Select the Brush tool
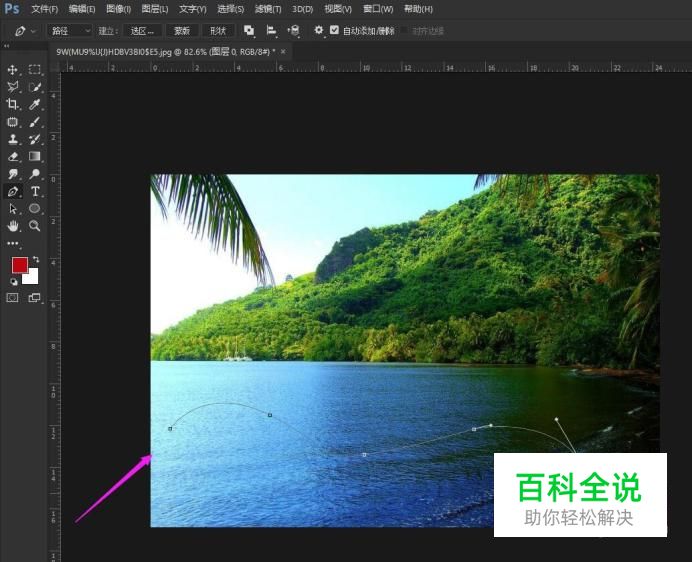692x562 pixels. [34, 122]
